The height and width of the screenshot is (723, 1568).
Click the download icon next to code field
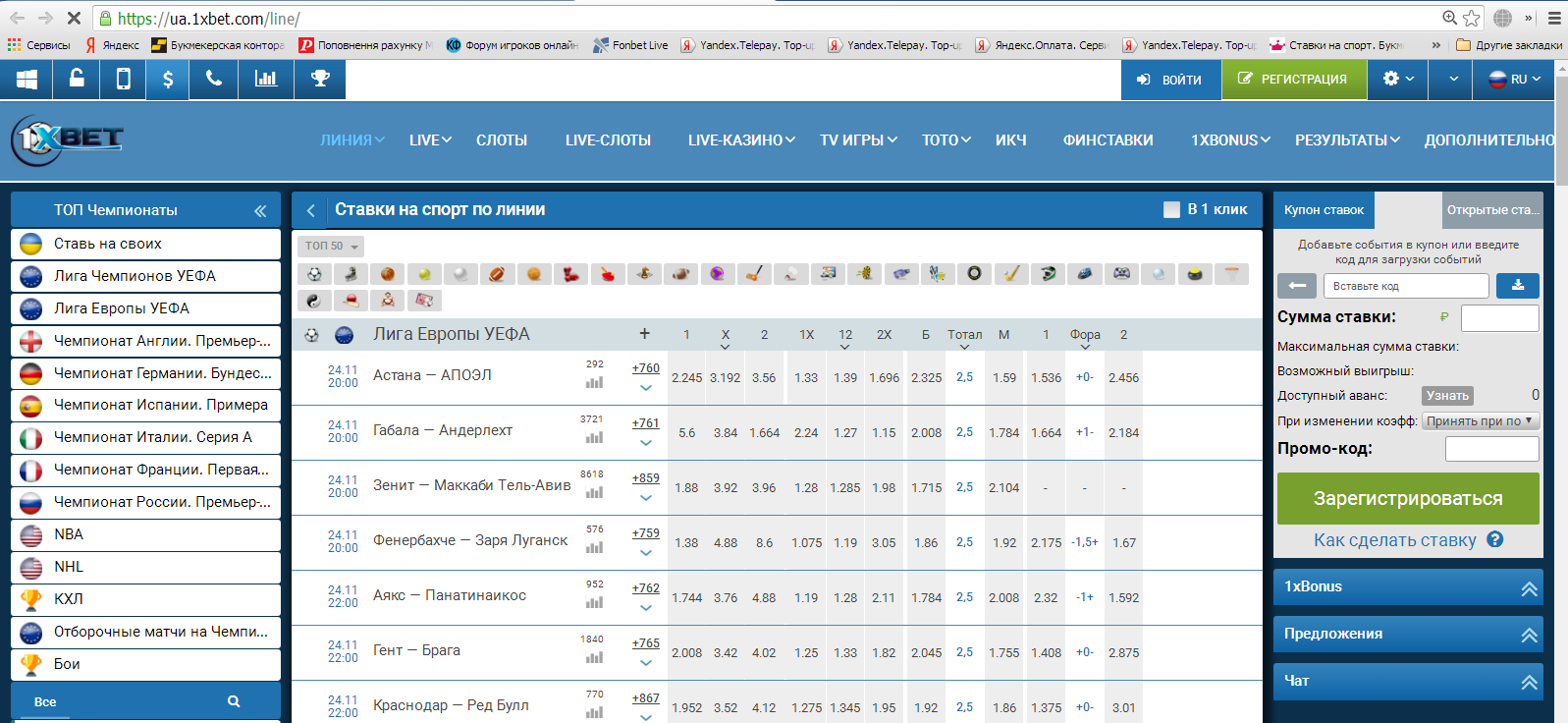(1517, 286)
